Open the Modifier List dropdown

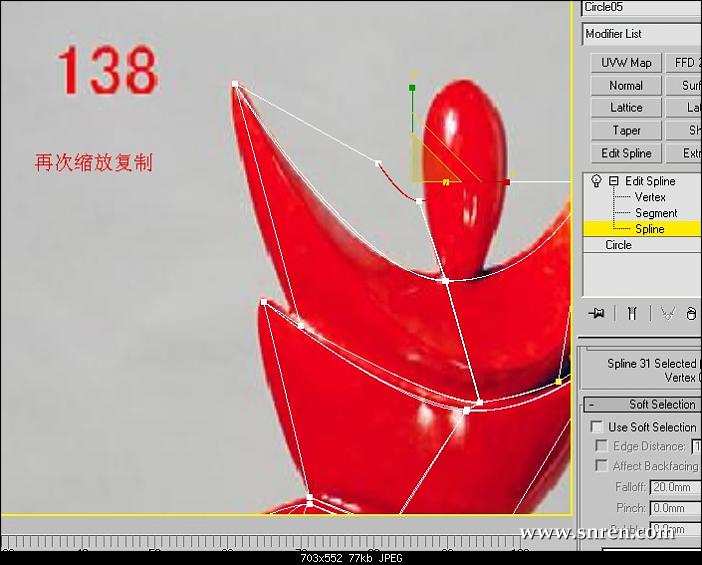[x=642, y=34]
